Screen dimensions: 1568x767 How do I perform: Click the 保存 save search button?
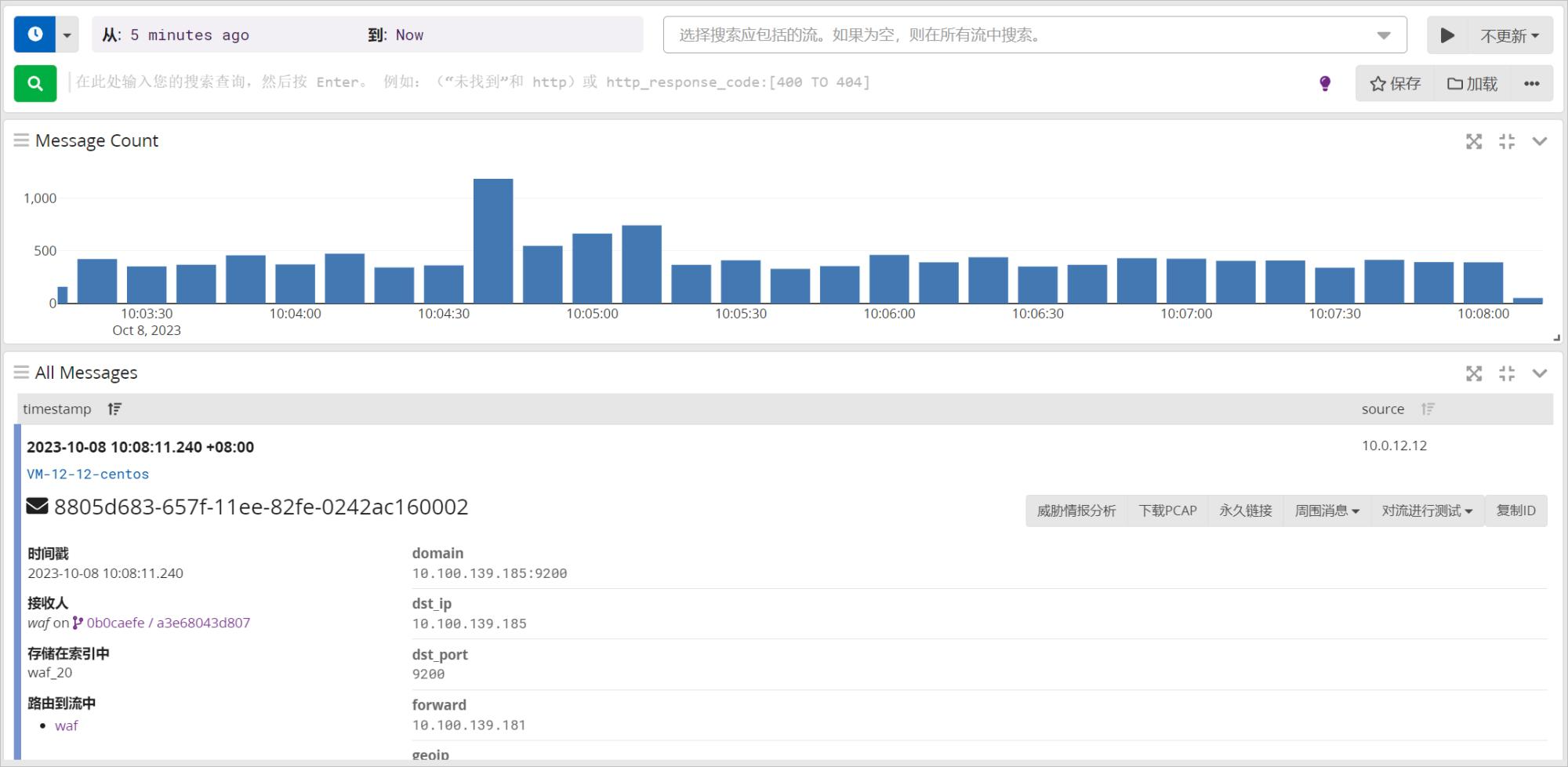coord(1396,83)
